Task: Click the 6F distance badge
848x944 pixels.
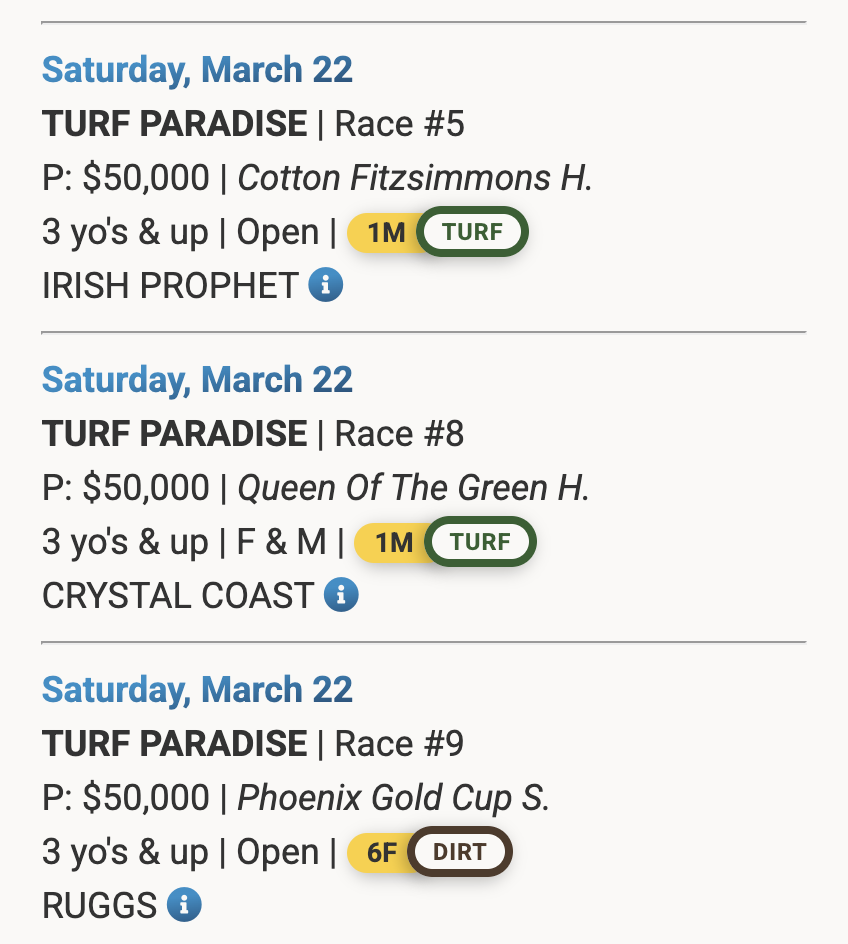Action: click(380, 853)
